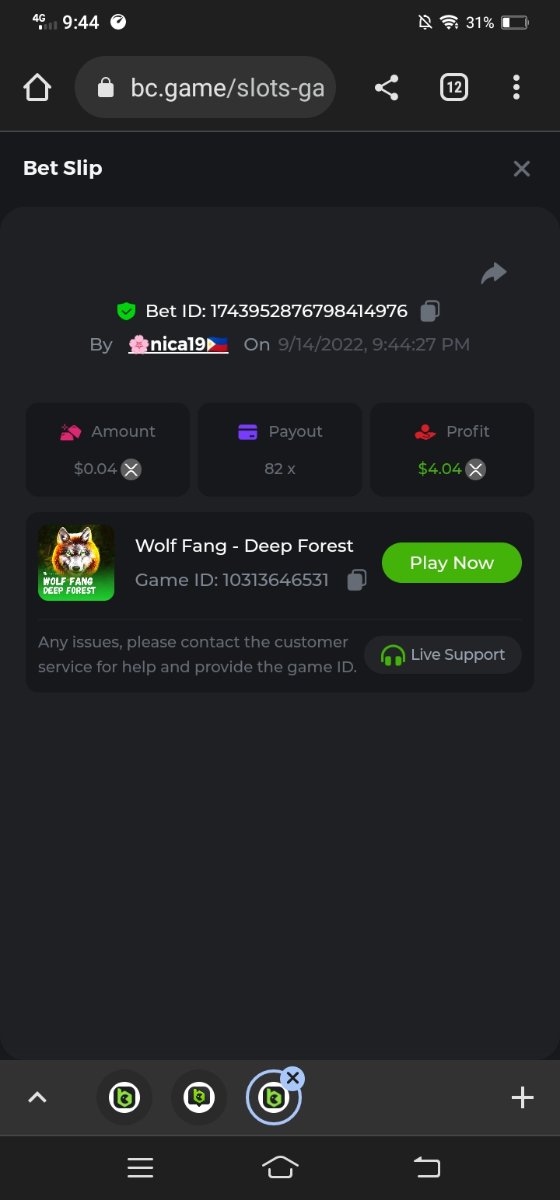The height and width of the screenshot is (1200, 560).
Task: Open nica19 user profile
Action: (x=178, y=344)
